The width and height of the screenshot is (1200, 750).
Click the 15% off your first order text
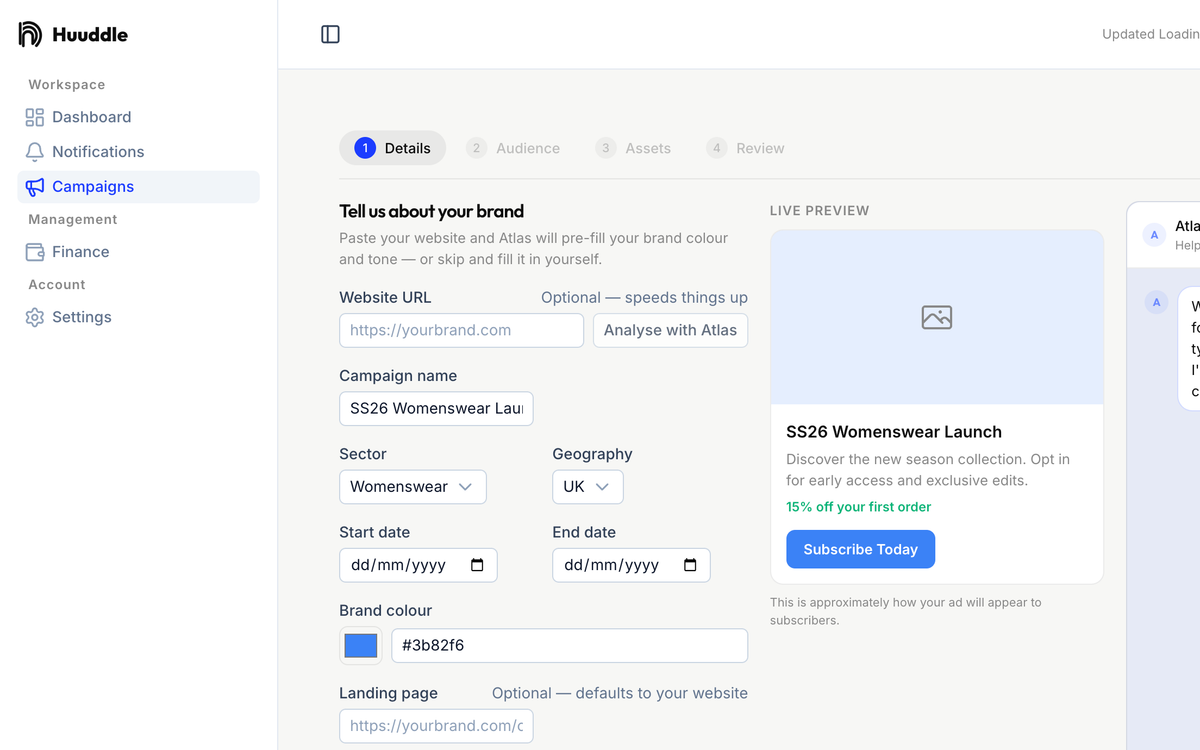(x=859, y=507)
